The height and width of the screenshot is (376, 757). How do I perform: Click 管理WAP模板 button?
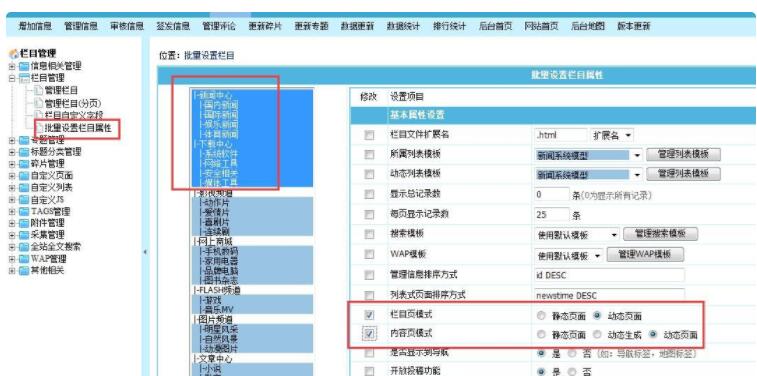[x=645, y=254]
